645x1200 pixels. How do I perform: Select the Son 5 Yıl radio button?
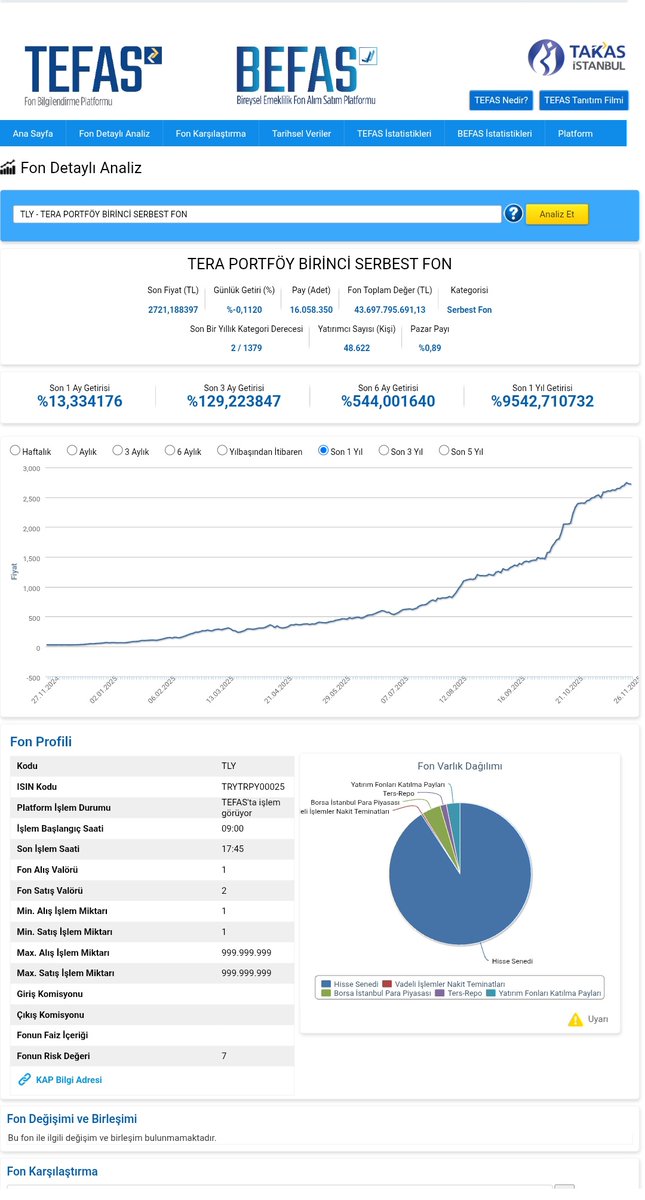[444, 451]
